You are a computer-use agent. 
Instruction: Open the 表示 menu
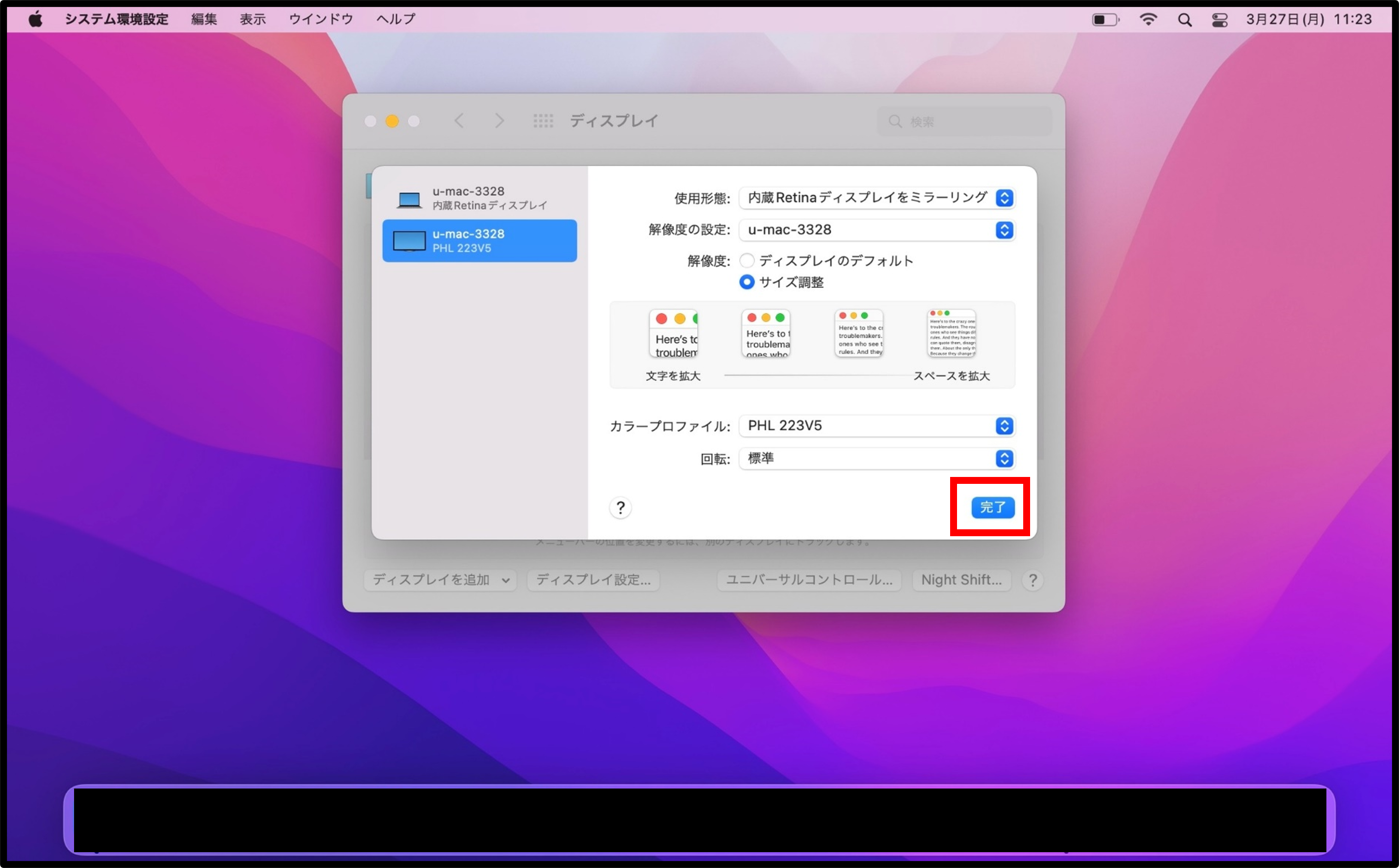[x=252, y=20]
